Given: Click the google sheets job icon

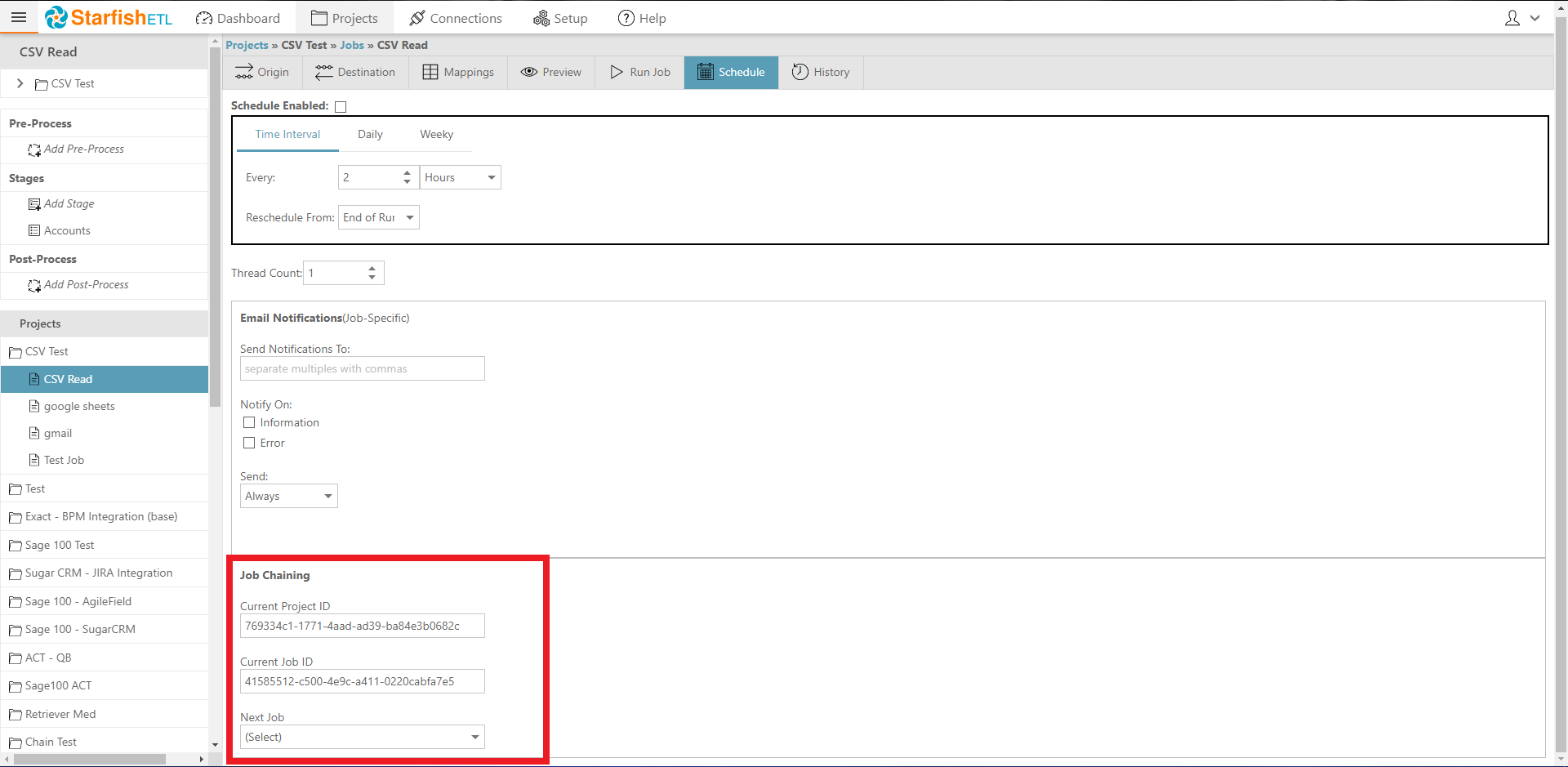Looking at the screenshot, I should point(34,406).
